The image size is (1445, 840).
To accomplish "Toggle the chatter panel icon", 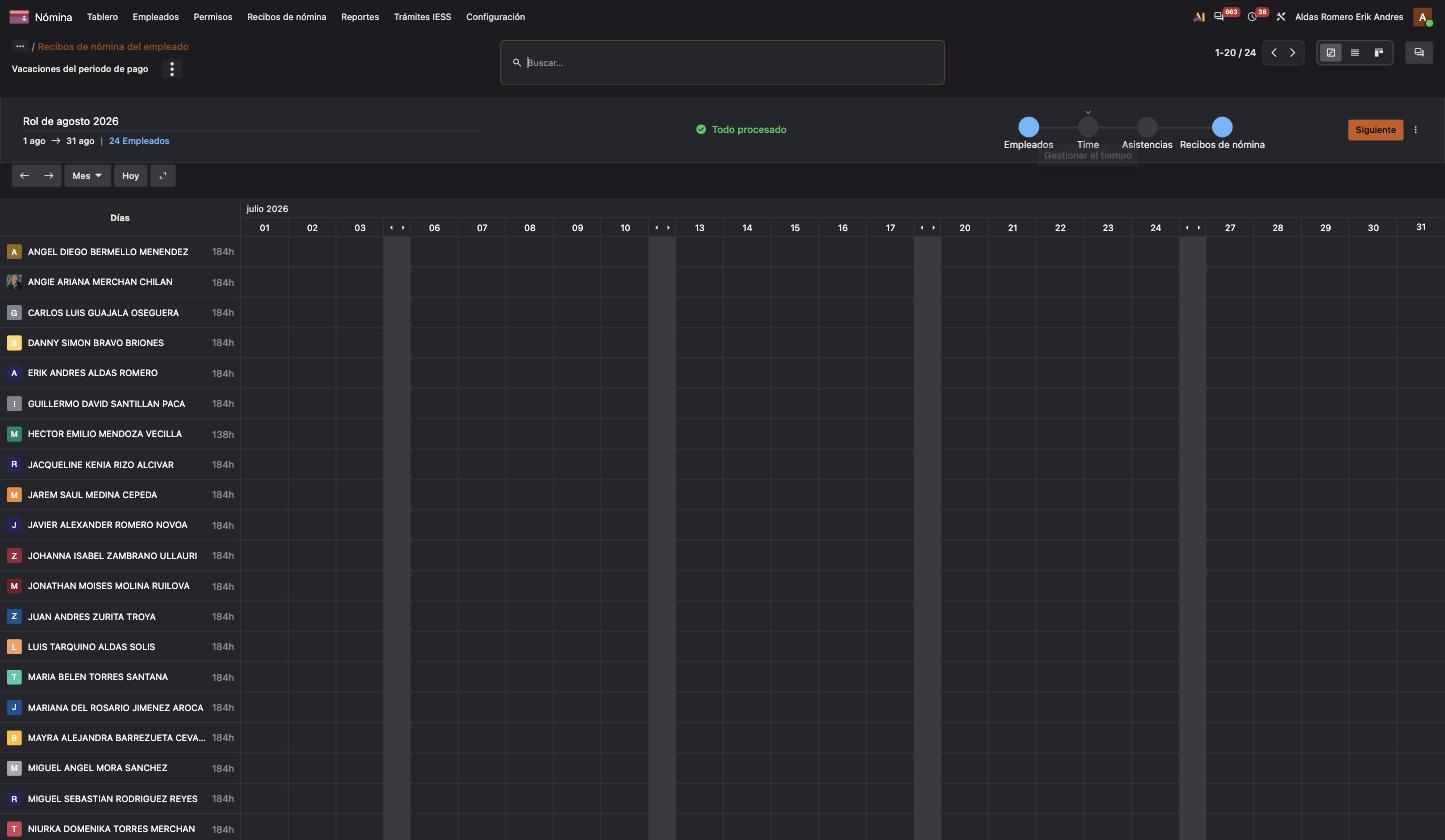I will 1419,53.
